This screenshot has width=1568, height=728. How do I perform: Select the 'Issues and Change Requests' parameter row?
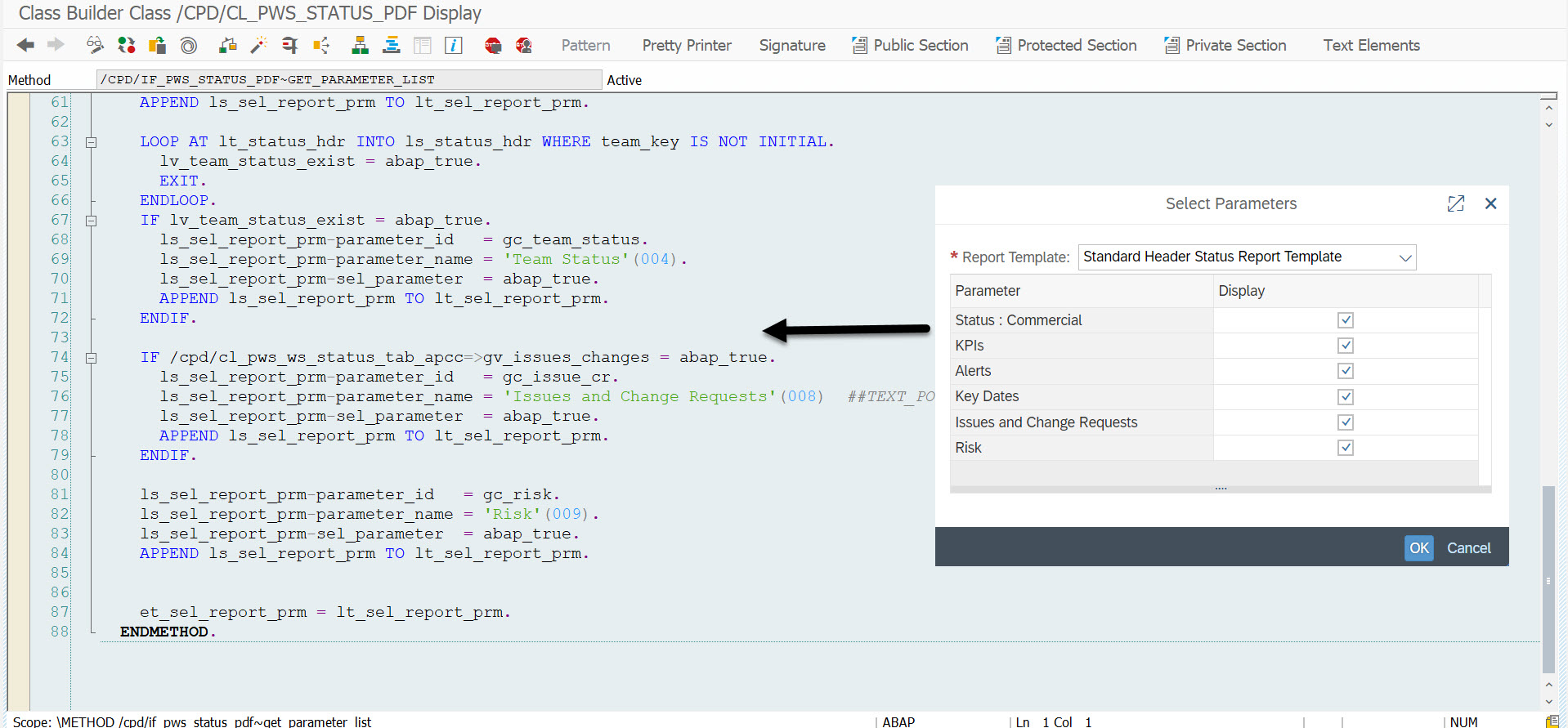[1214, 422]
